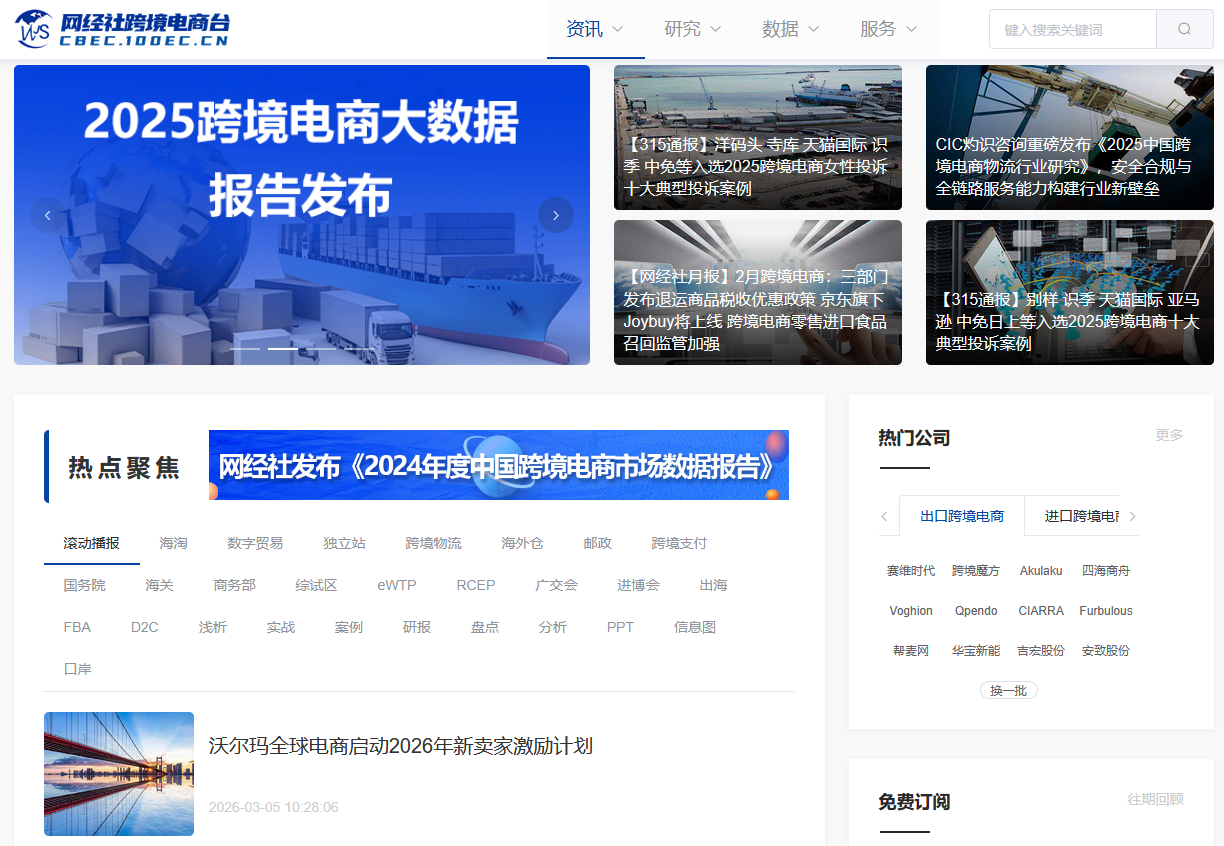The image size is (1224, 846).
Task: Click the 换一批 button to refresh companies
Action: click(x=1008, y=690)
